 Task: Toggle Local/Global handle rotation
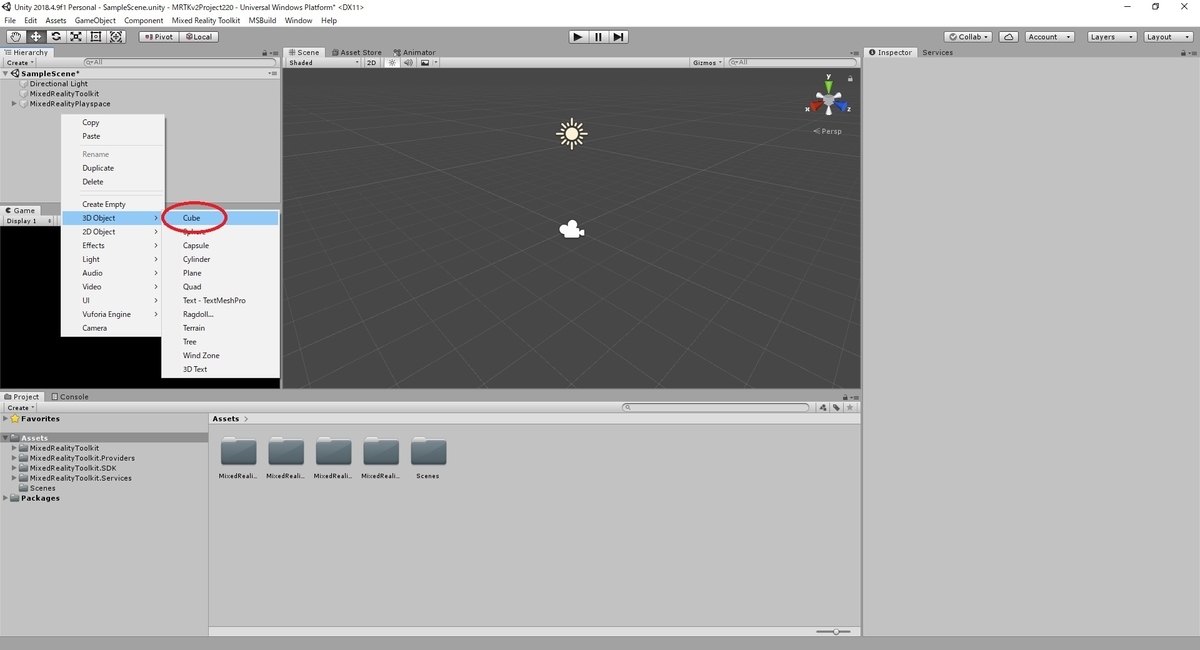tap(198, 37)
